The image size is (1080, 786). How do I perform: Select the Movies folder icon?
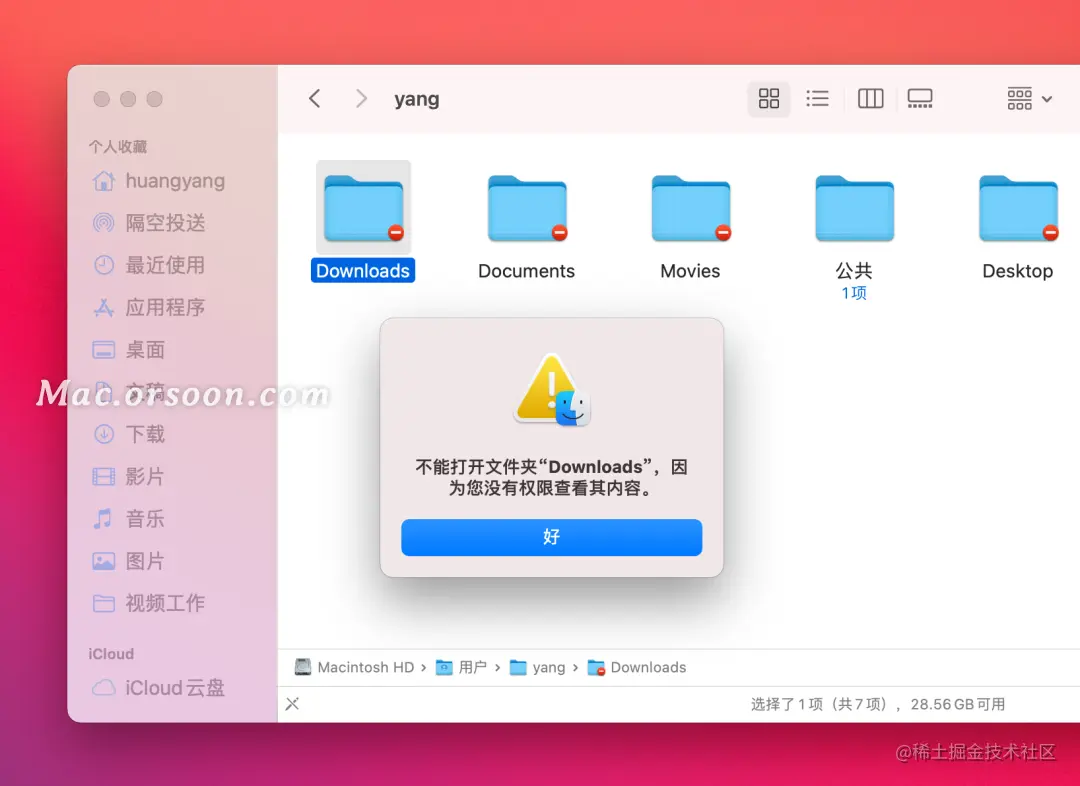(691, 209)
